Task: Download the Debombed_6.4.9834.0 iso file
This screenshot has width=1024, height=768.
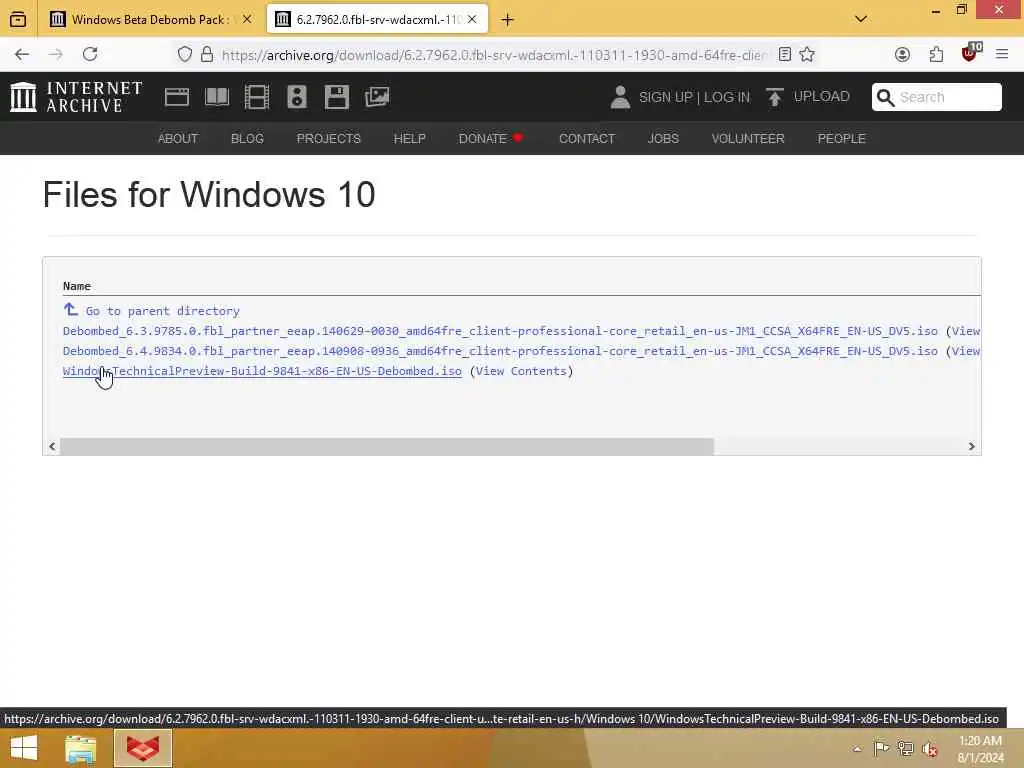Action: pyautogui.click(x=500, y=351)
